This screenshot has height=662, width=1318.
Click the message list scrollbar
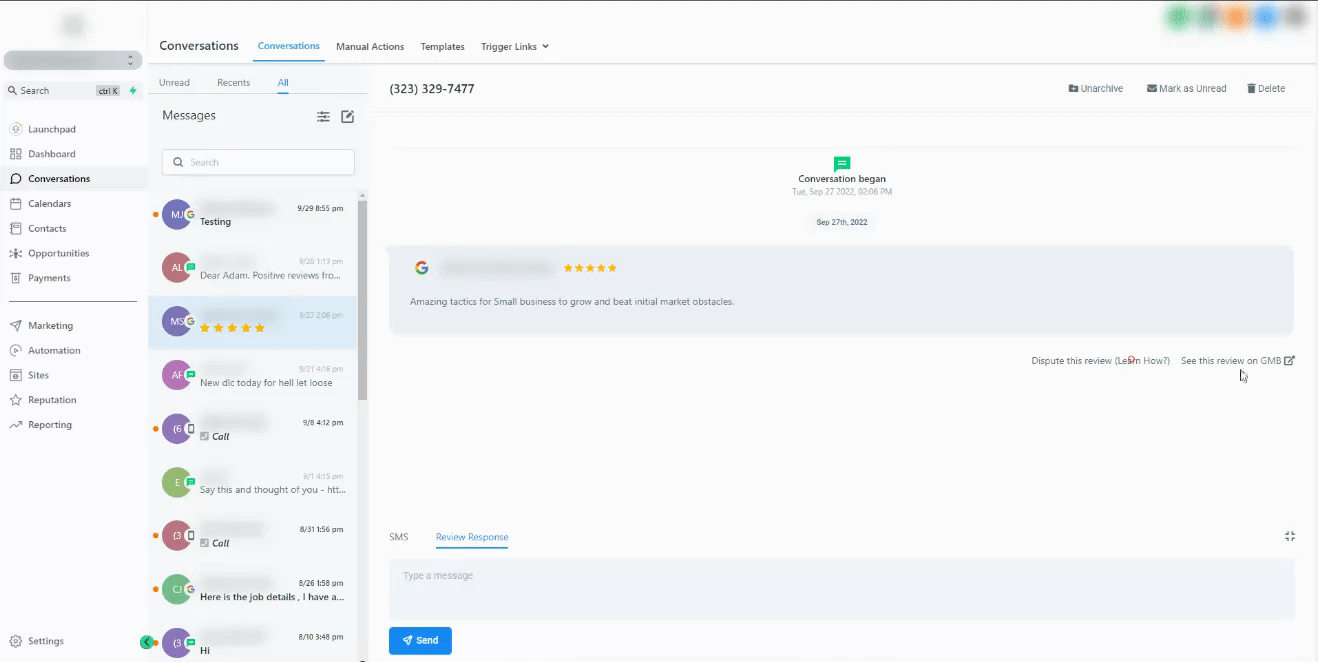(x=362, y=300)
